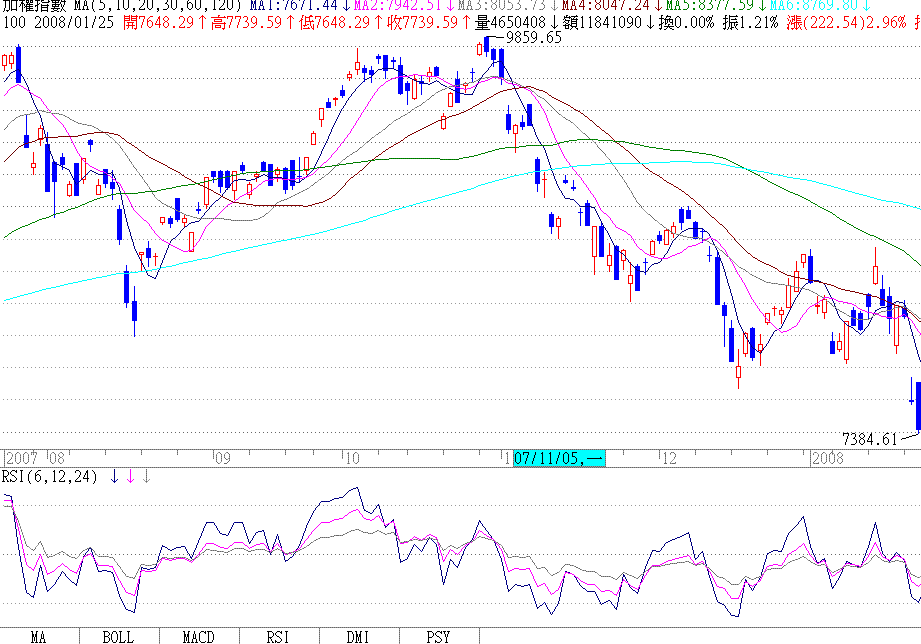Select the MACD indicator tab
The height and width of the screenshot is (644, 921).
click(199, 636)
